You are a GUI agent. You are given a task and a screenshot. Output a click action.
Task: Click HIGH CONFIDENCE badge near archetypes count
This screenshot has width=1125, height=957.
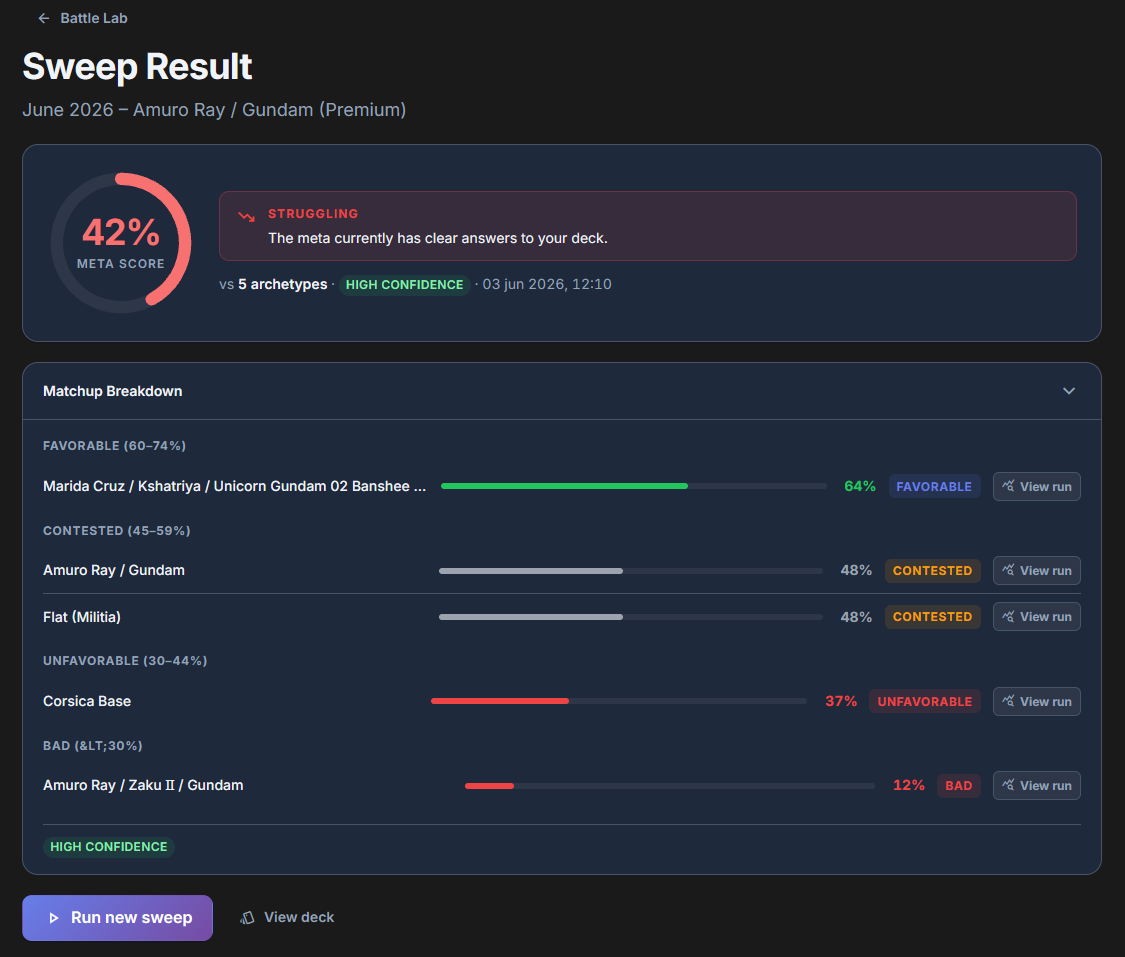(x=405, y=285)
